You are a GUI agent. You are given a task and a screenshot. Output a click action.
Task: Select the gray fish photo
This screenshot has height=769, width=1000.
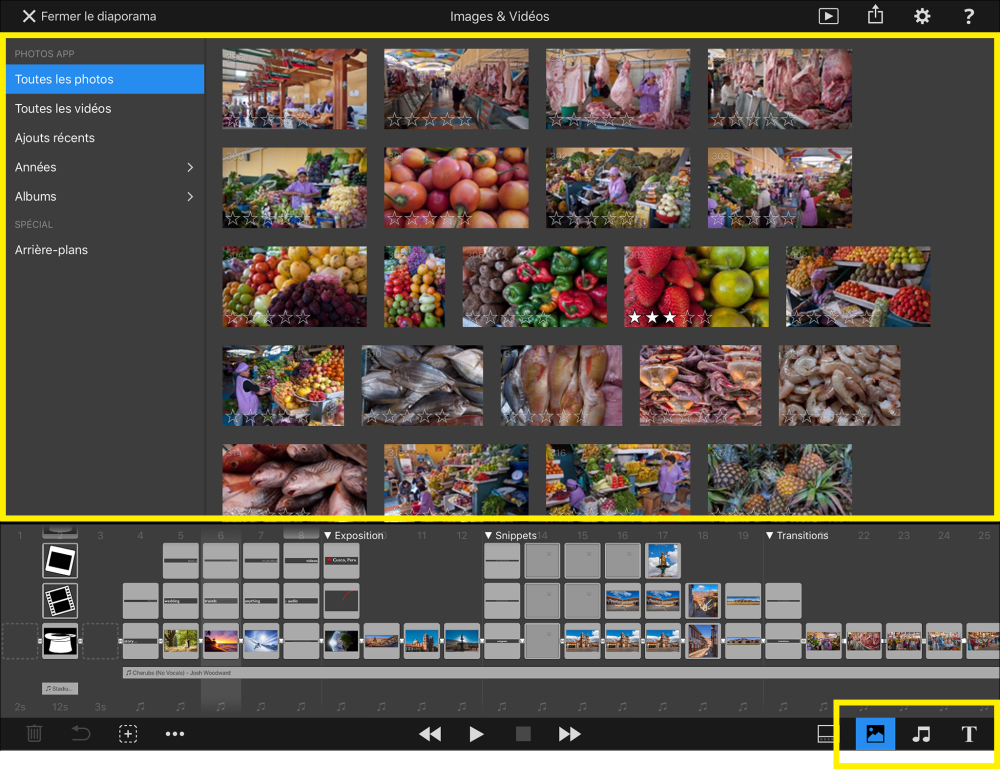(x=422, y=385)
